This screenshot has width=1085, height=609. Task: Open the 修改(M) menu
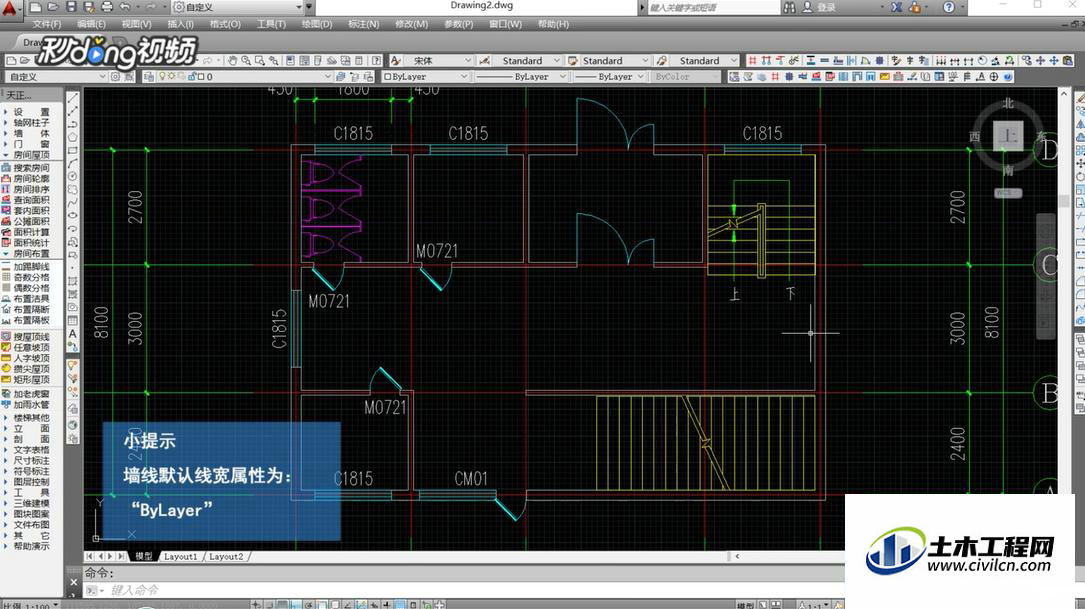pyautogui.click(x=411, y=24)
